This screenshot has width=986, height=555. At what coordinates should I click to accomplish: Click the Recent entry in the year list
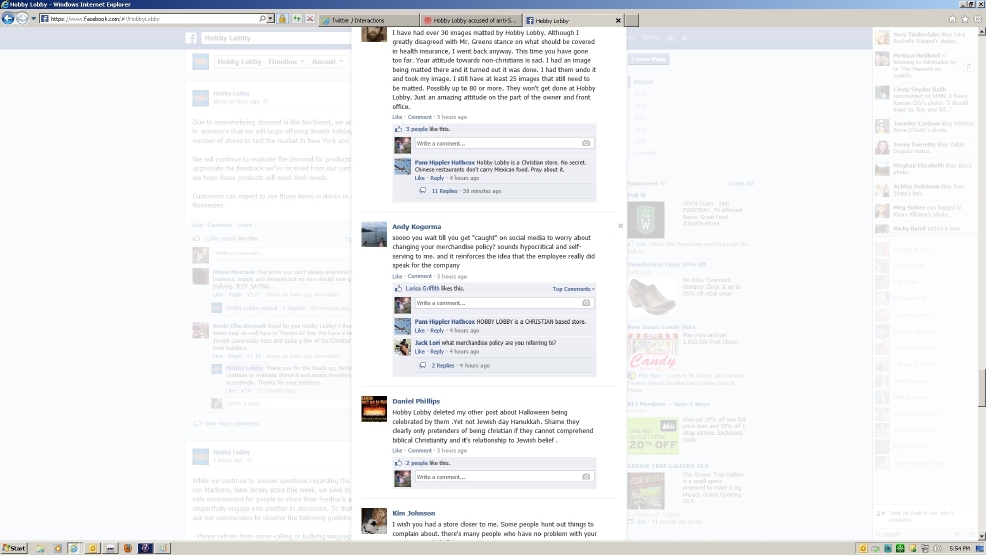(x=643, y=82)
